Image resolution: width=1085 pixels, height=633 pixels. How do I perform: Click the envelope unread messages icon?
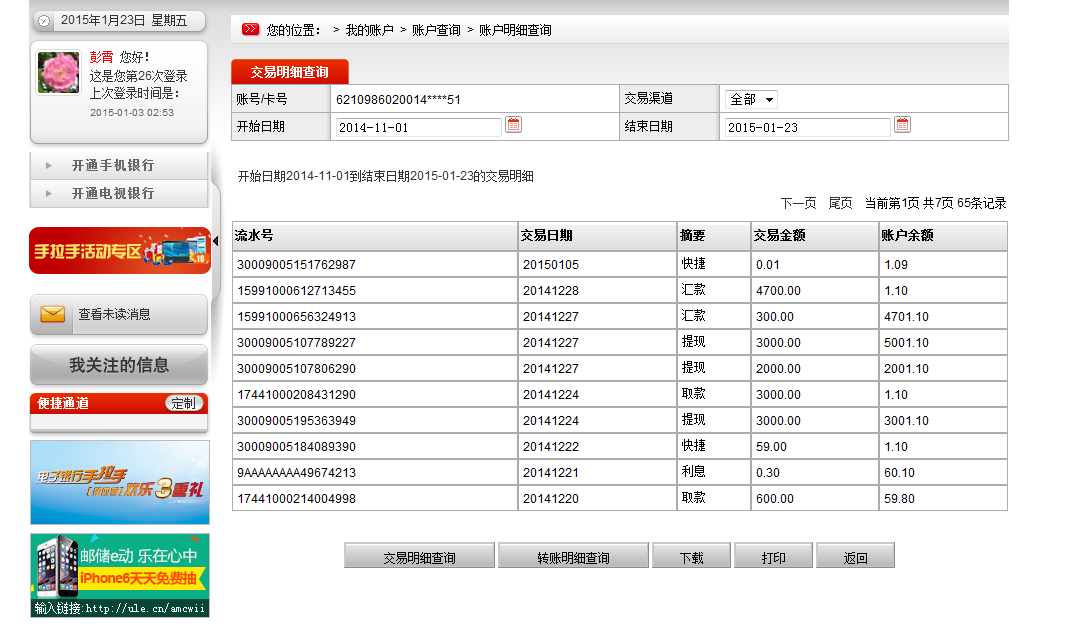pyautogui.click(x=52, y=314)
